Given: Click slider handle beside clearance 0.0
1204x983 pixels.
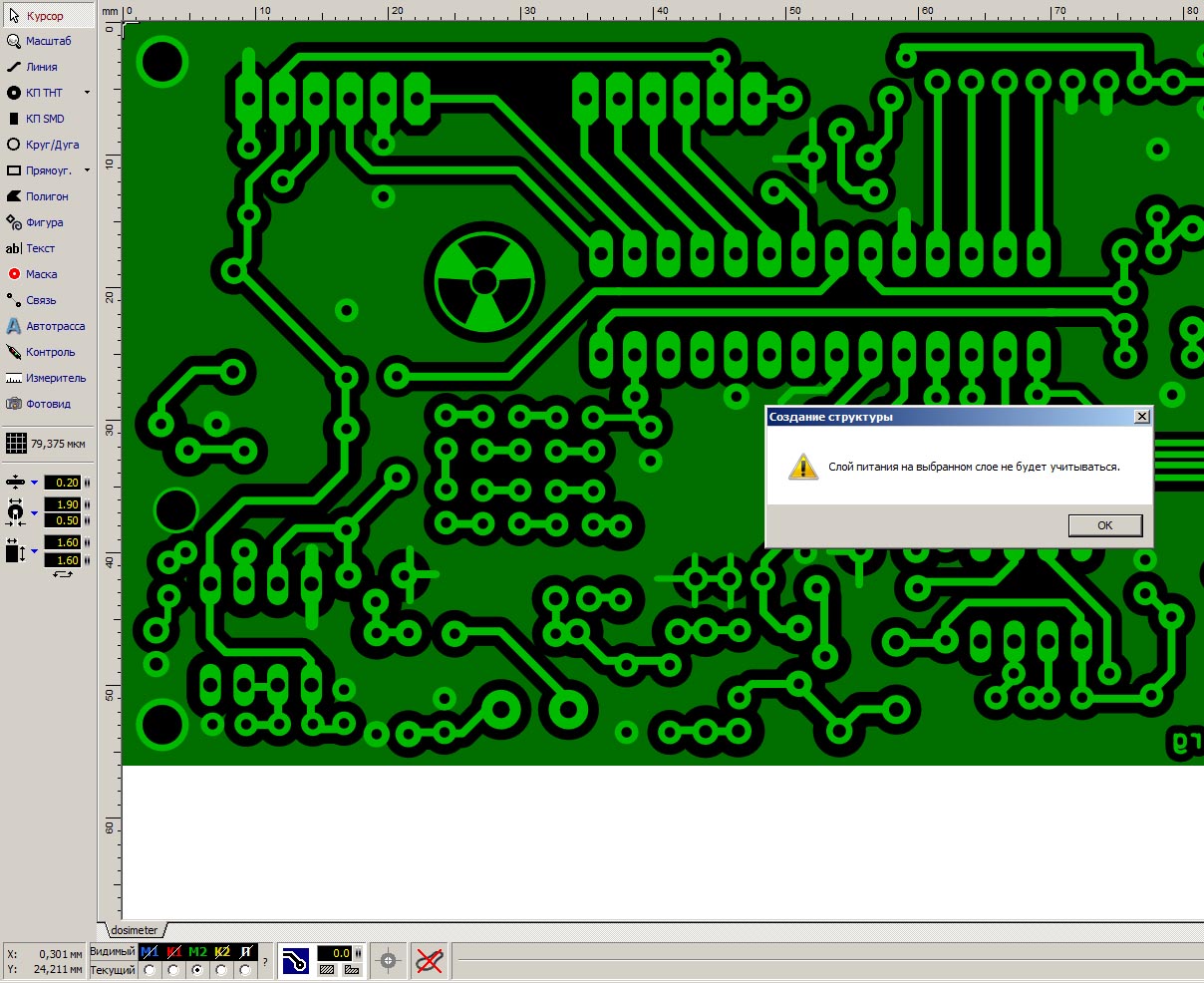Looking at the screenshot, I should [x=358, y=953].
